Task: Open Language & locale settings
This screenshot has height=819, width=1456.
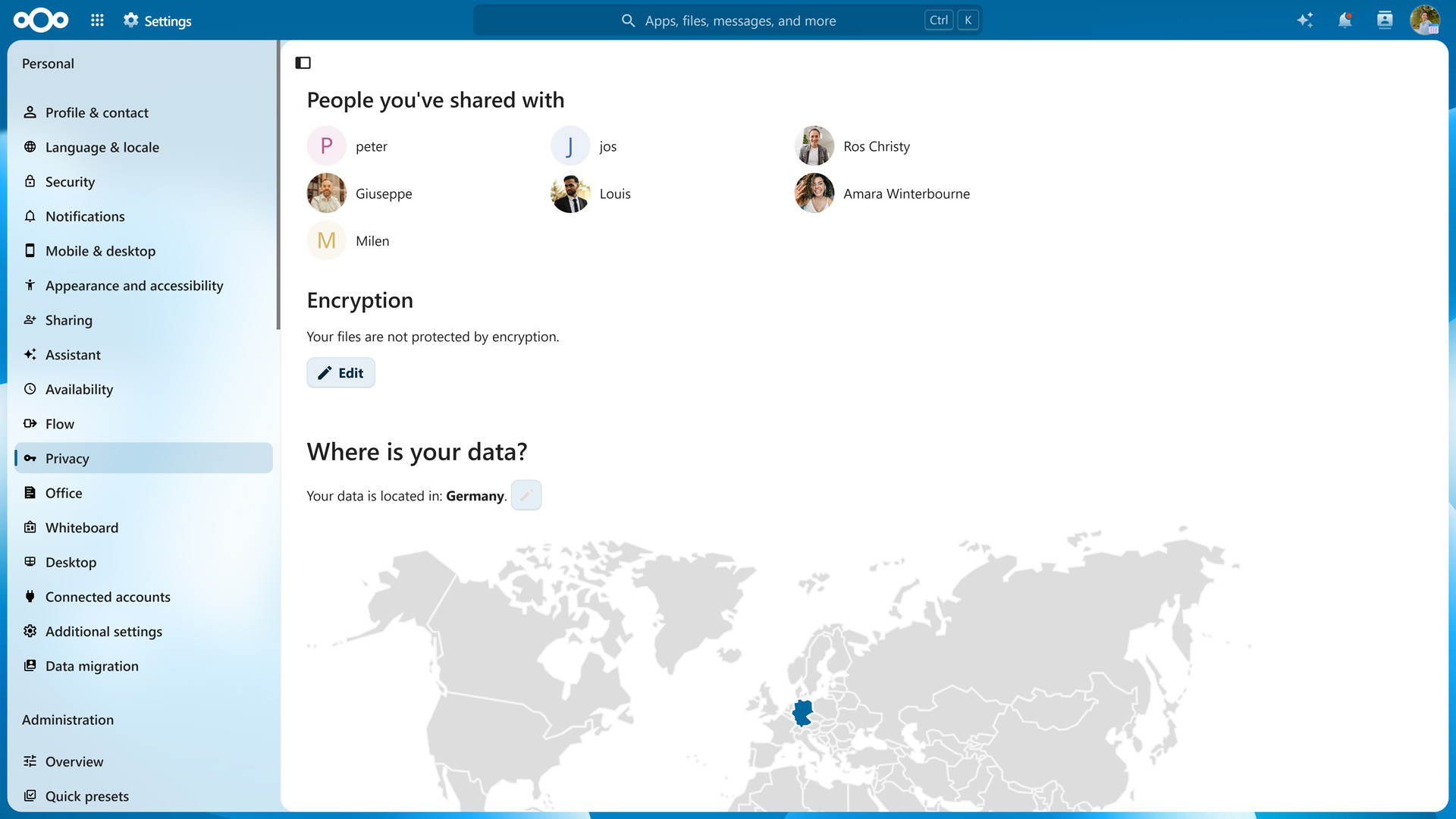Action: click(143, 147)
